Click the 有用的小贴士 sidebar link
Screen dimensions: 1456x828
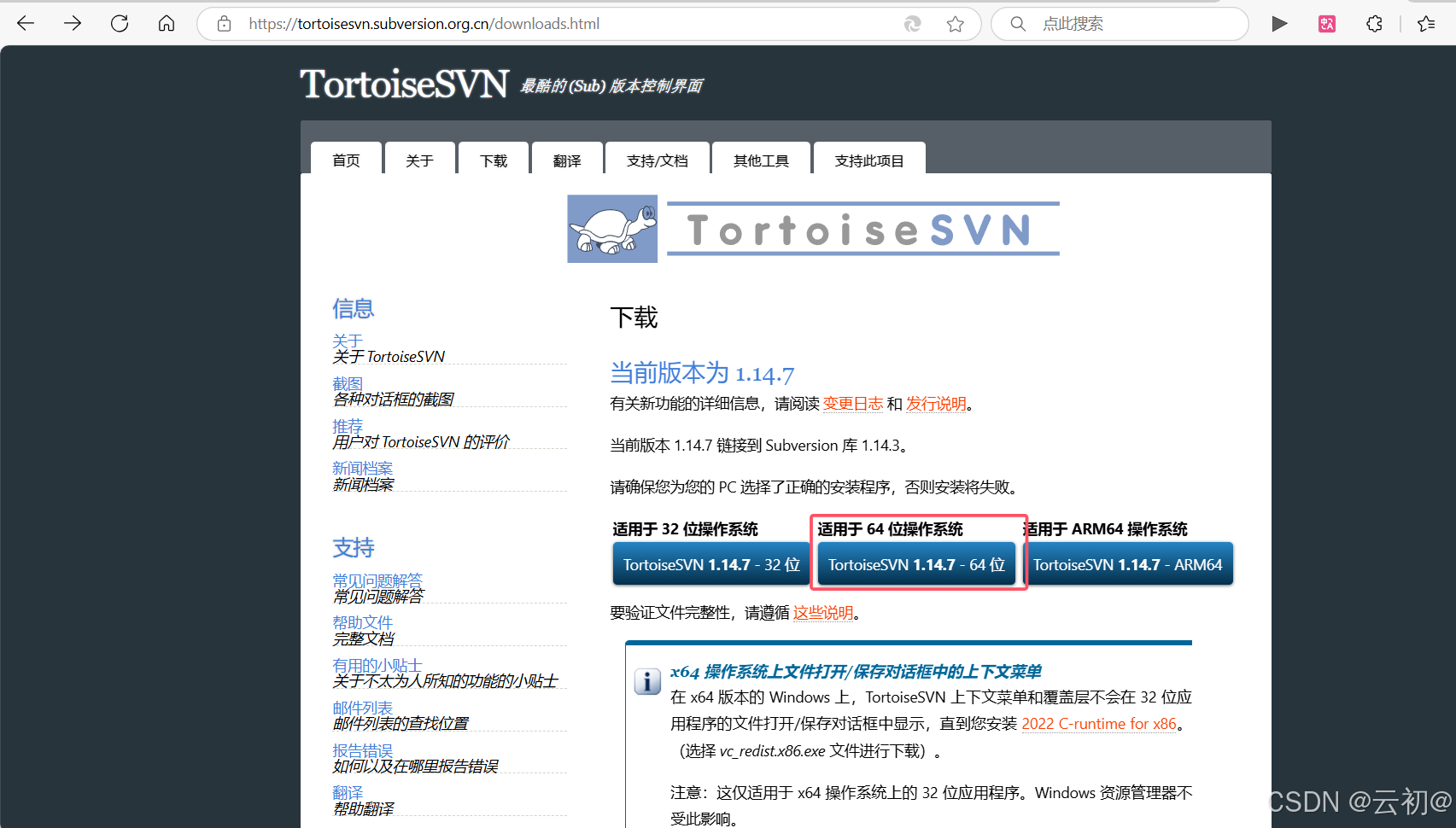pyautogui.click(x=377, y=665)
